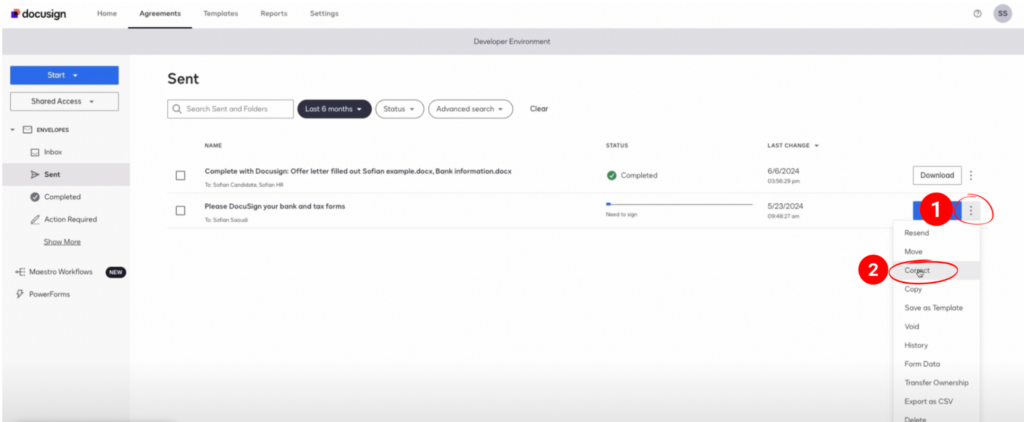The image size is (1024, 422).
Task: Click the Docusign logo
Action: tap(39, 14)
